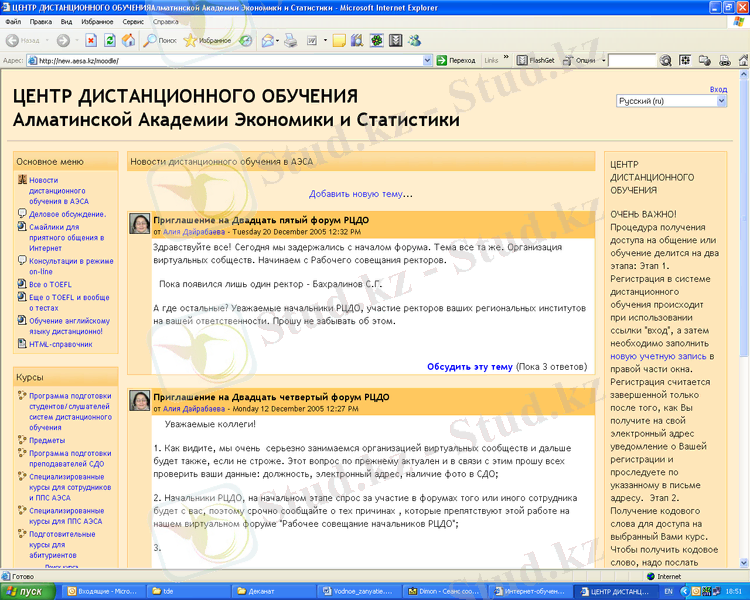Click the новую учетную запись link

tap(658, 356)
